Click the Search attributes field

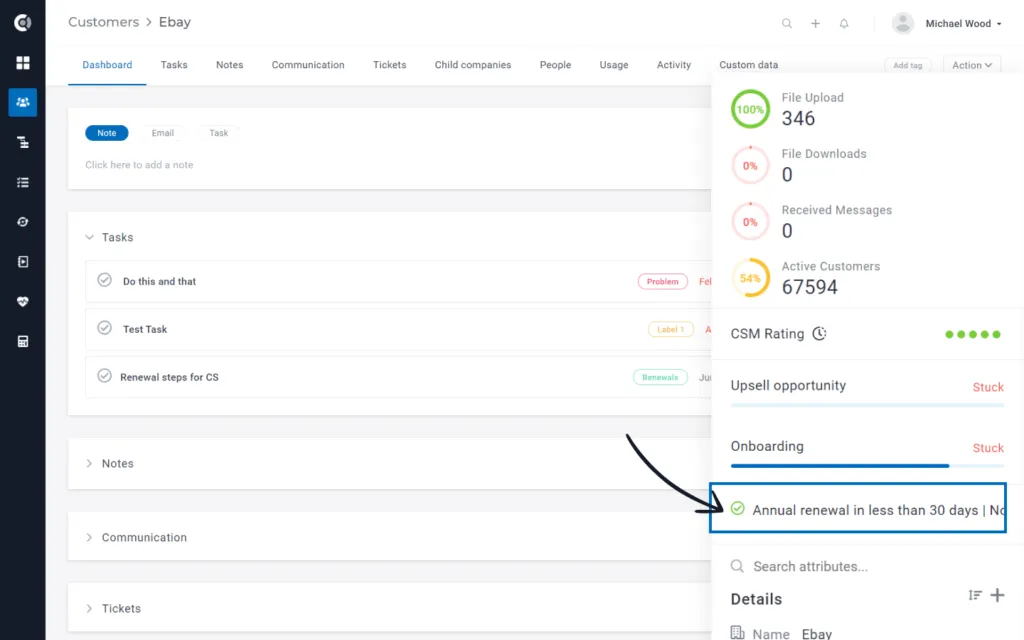(x=867, y=566)
